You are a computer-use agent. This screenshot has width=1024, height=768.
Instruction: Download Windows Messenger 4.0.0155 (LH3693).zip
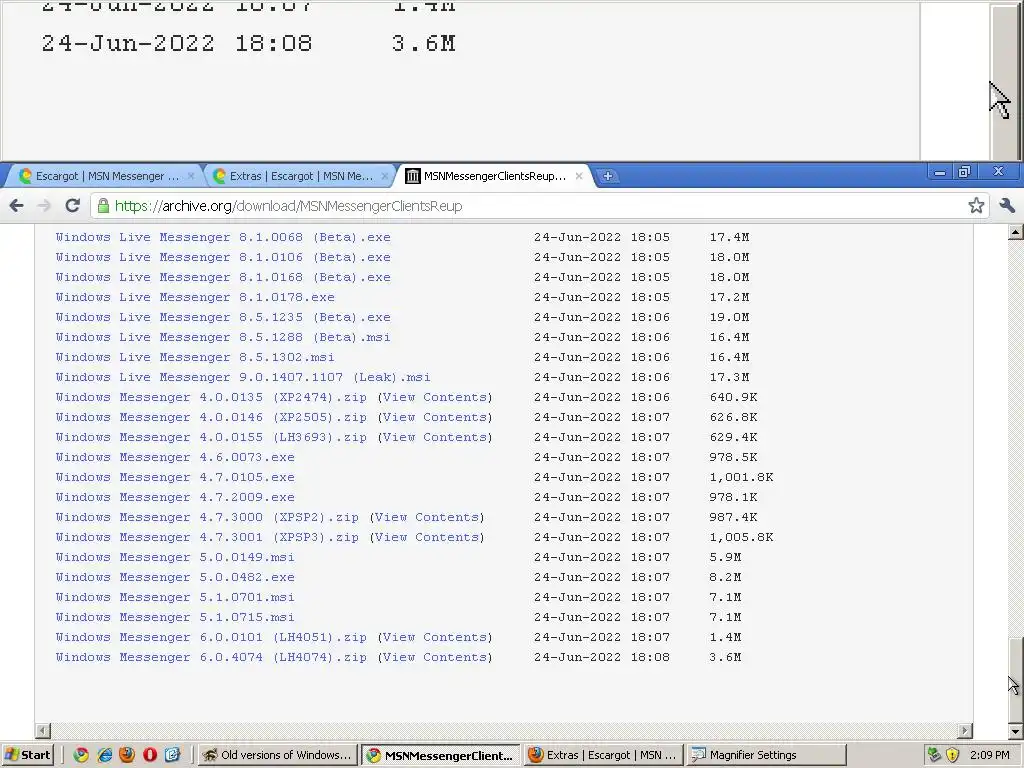[211, 438]
